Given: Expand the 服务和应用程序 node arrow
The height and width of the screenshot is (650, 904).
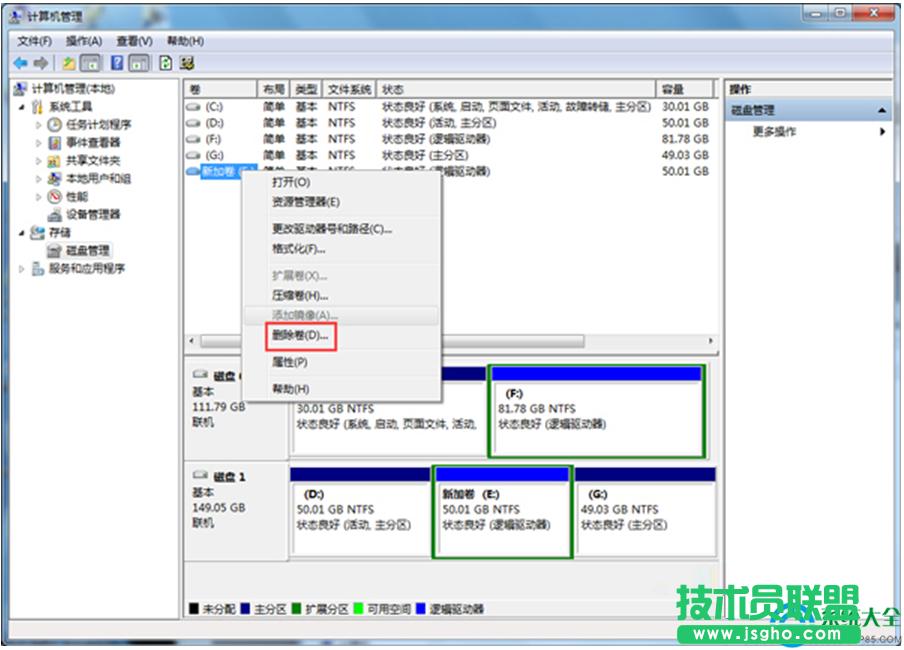Looking at the screenshot, I should click(x=22, y=269).
